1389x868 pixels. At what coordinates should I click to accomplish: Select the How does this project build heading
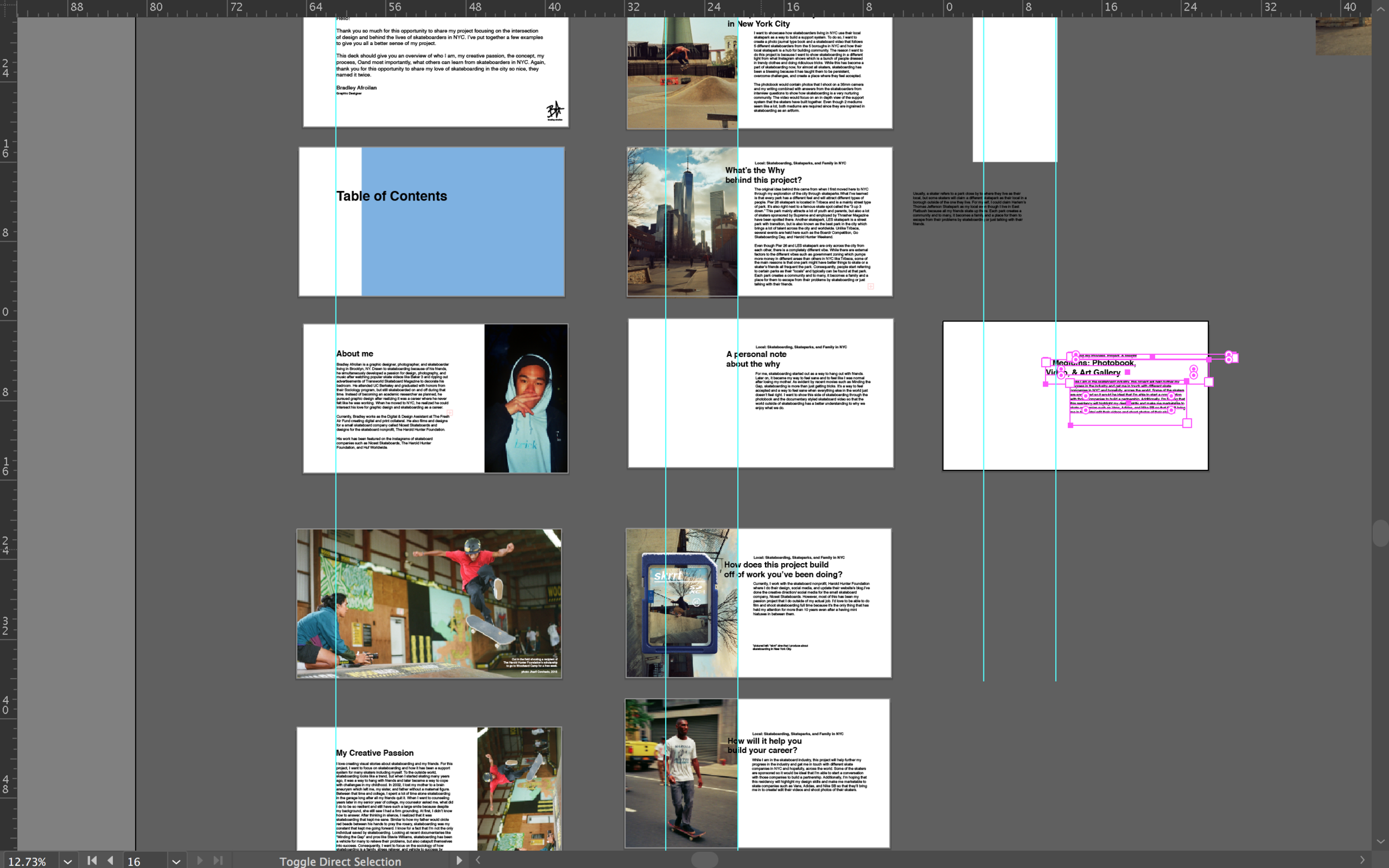pyautogui.click(x=783, y=569)
